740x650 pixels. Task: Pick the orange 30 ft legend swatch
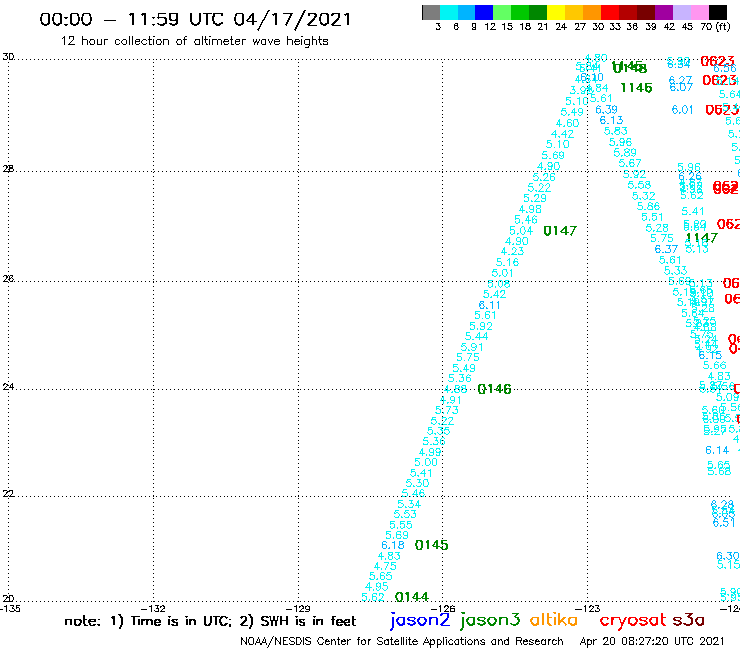591,12
